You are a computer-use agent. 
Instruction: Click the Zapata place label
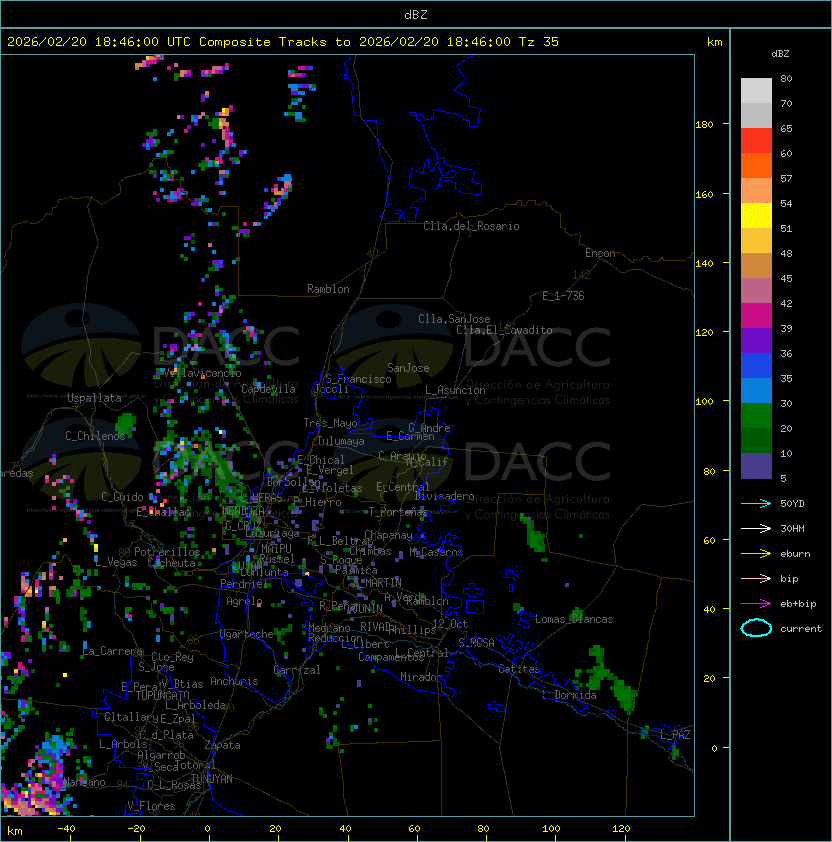(x=222, y=745)
